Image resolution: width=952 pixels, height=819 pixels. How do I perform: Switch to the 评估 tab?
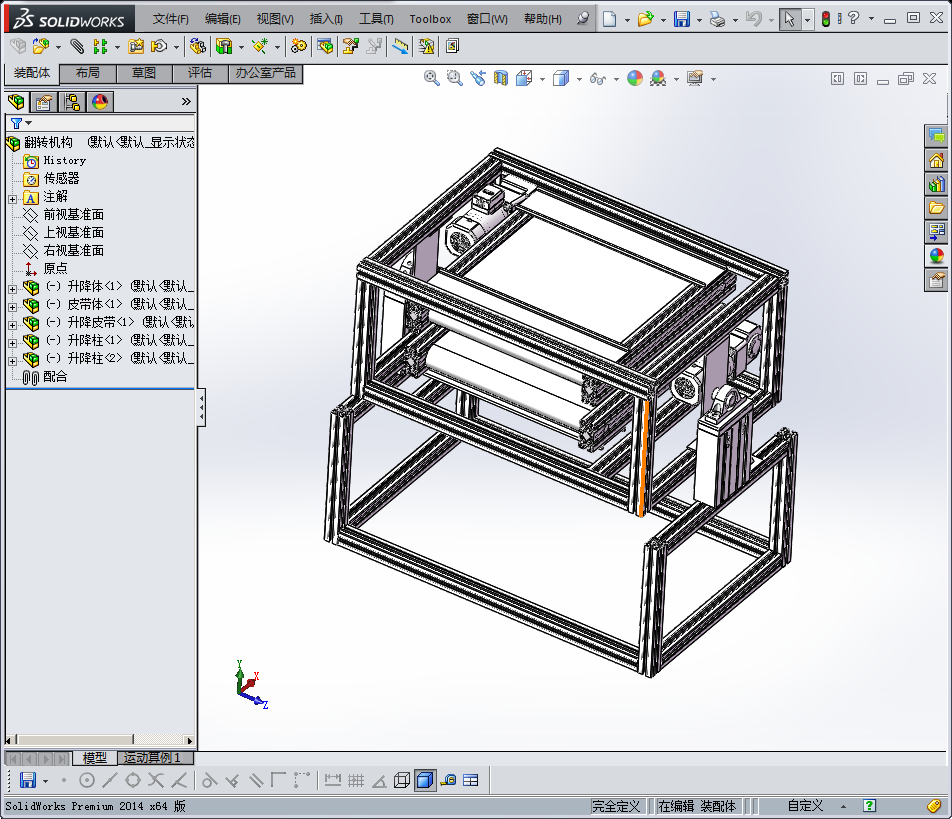click(200, 73)
